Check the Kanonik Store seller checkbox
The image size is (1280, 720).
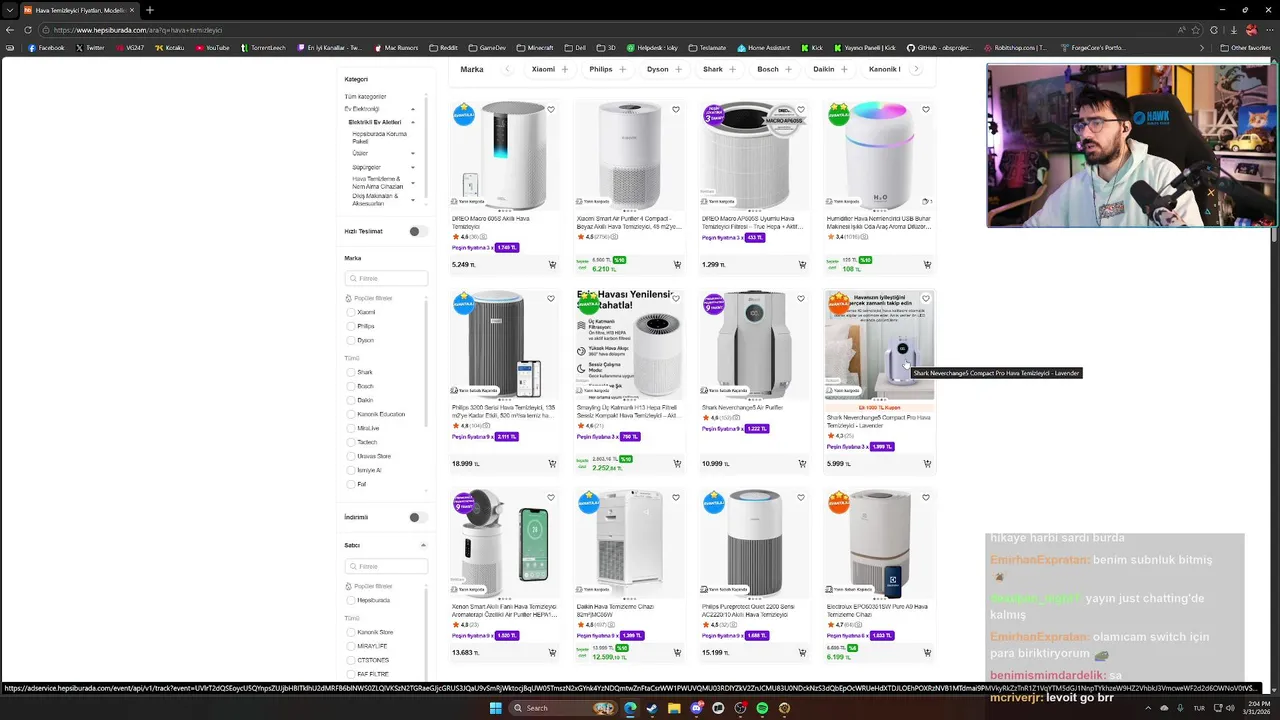tap(350, 632)
